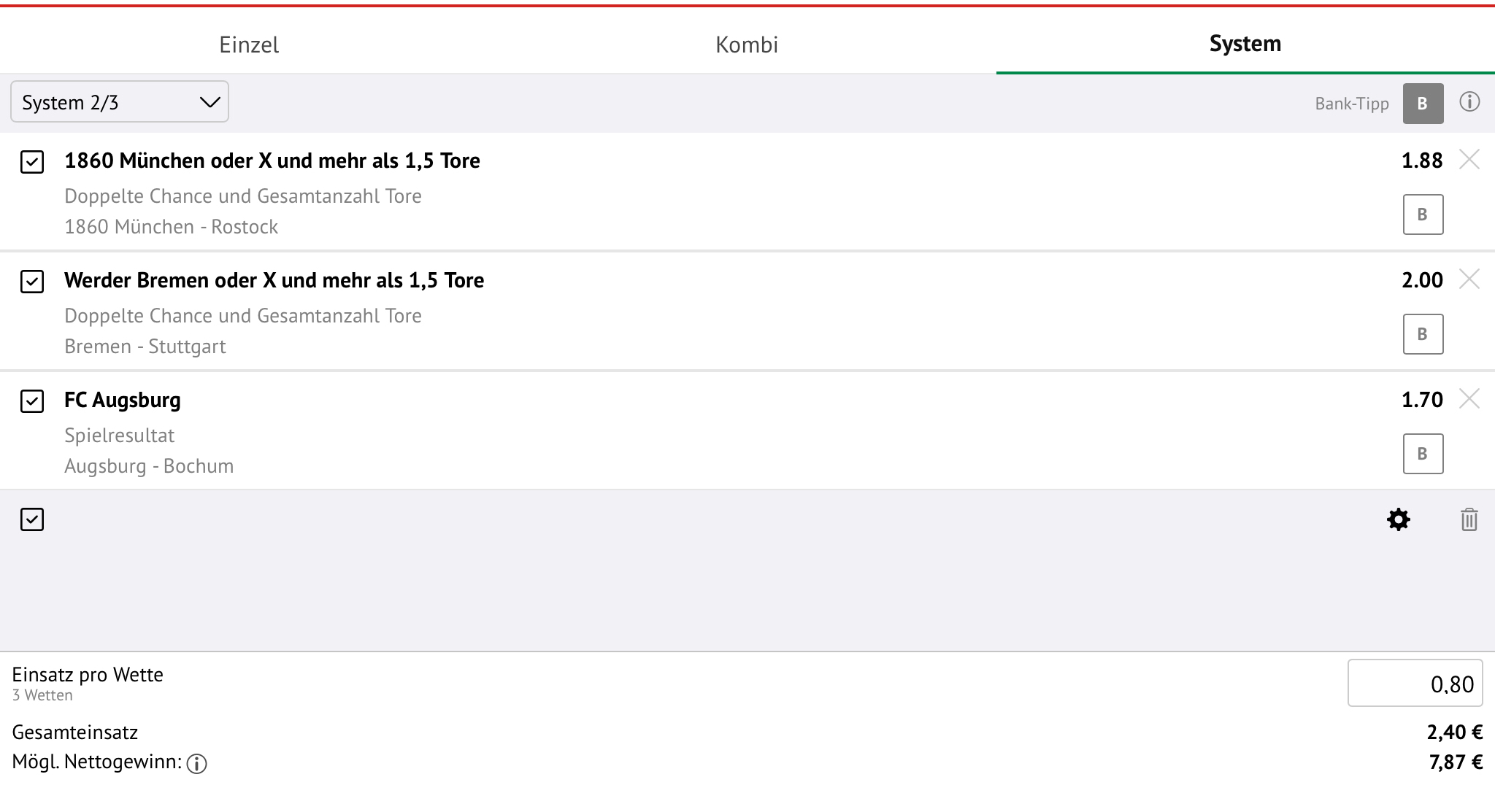
Task: Set Werder Bremen bet as bank
Action: point(1423,334)
